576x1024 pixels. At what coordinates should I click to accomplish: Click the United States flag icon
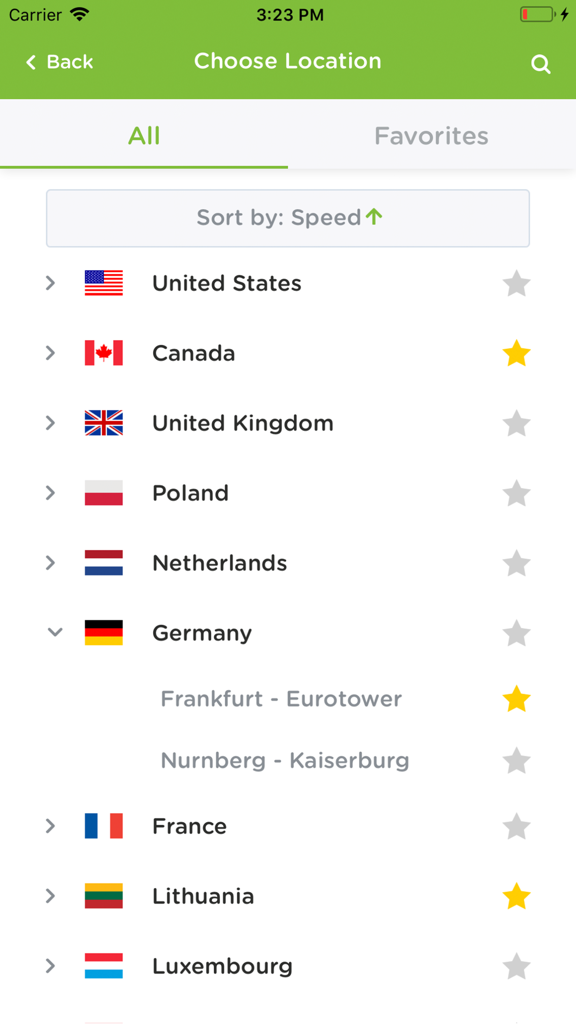[x=104, y=283]
